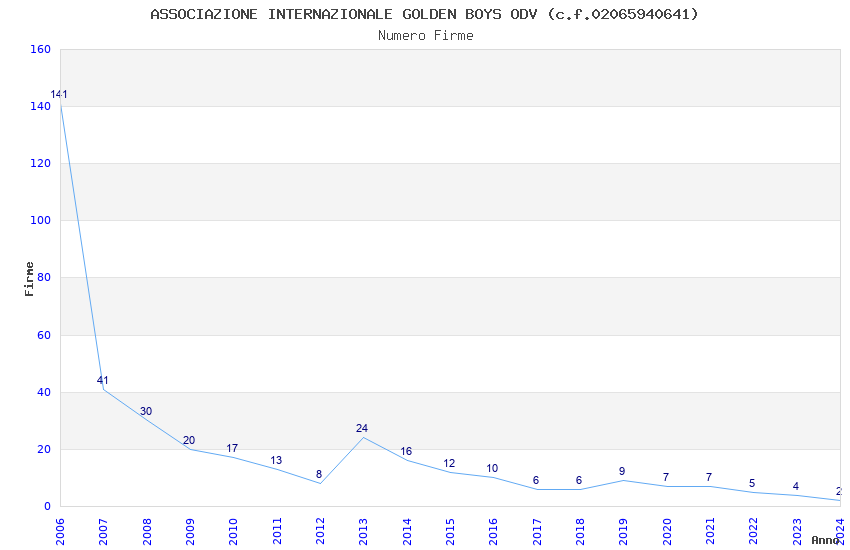Select the 8 data label for 2012

(319, 474)
